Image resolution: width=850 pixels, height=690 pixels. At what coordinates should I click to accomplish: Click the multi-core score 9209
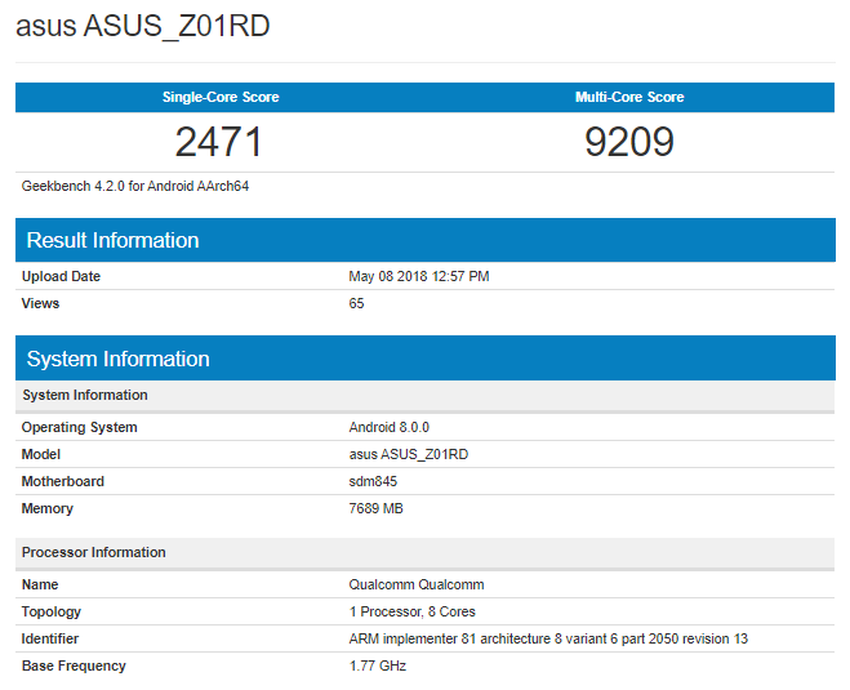(x=630, y=141)
